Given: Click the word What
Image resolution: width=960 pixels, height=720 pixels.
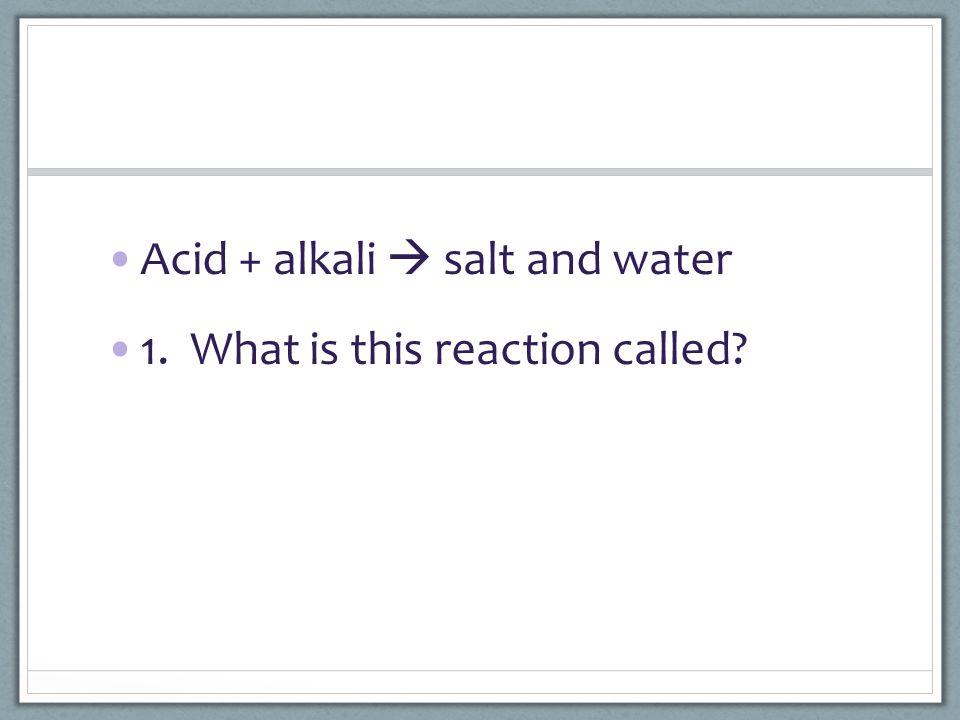Looking at the screenshot, I should [x=245, y=348].
